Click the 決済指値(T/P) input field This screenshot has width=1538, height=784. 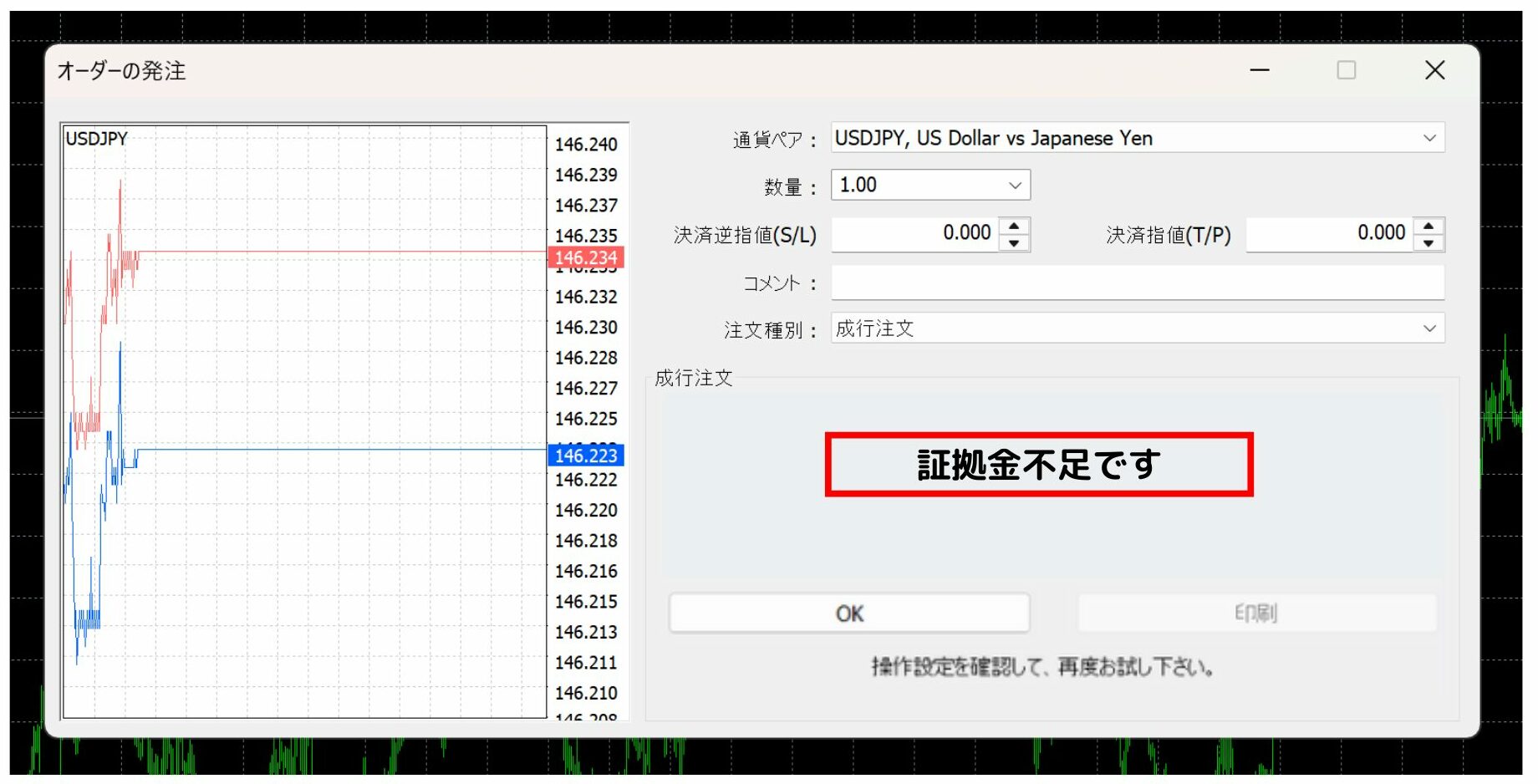[x=1329, y=234]
